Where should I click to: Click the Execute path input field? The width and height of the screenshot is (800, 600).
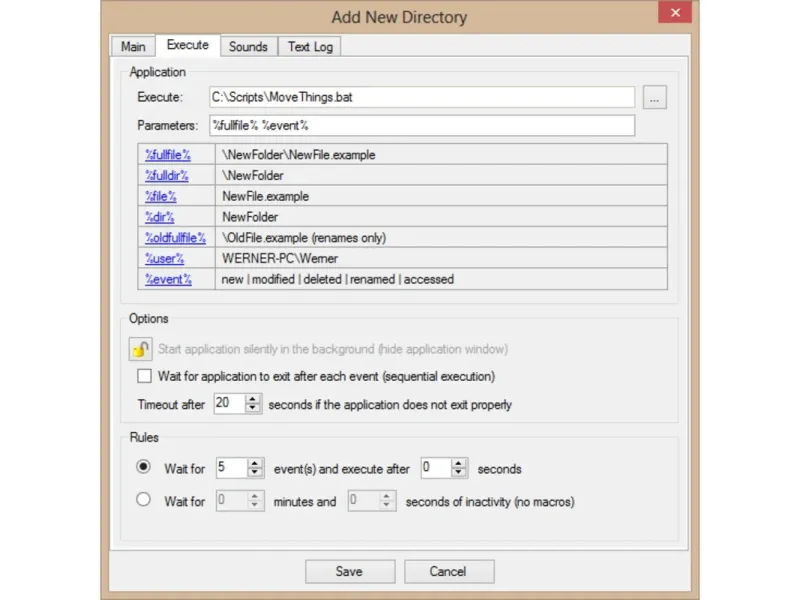[422, 97]
